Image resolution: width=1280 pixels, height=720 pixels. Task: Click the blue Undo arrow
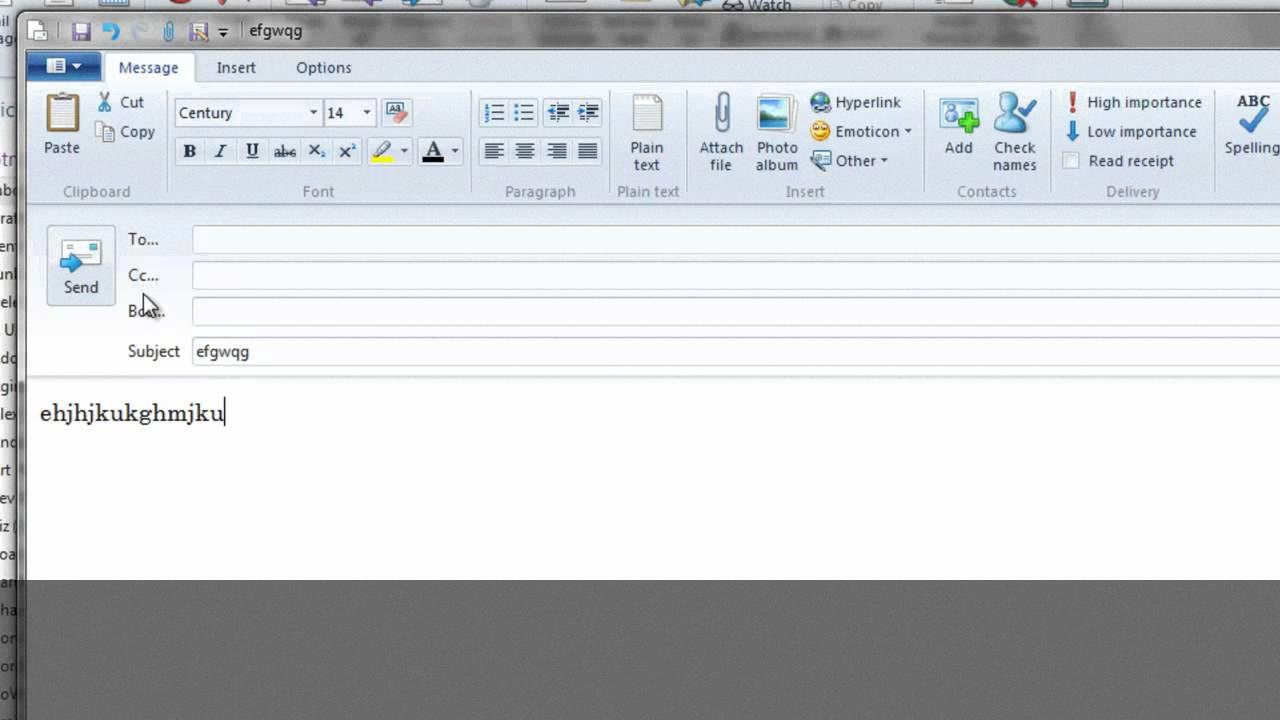click(x=110, y=32)
